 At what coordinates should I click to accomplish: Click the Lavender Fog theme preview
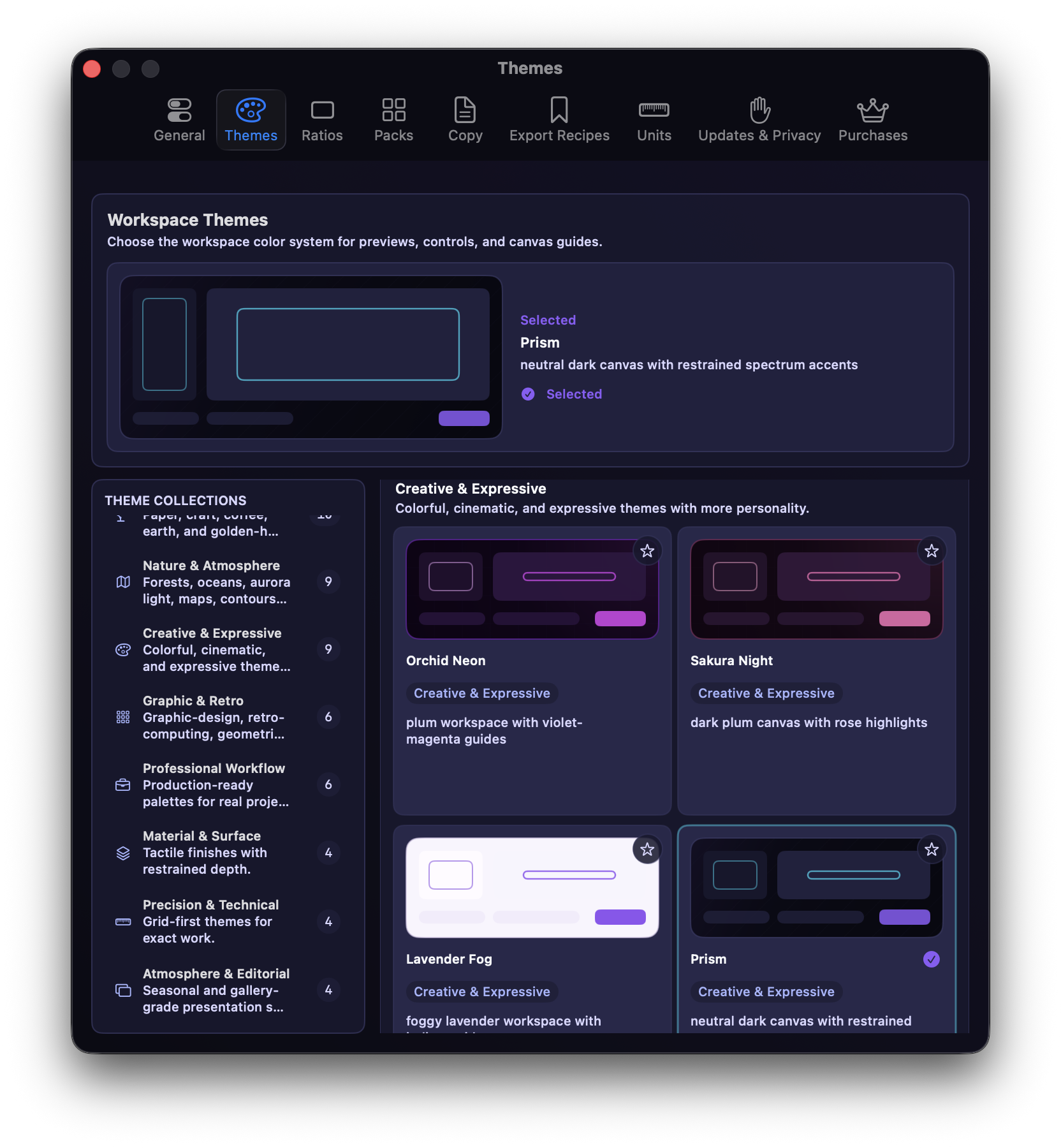[x=532, y=888]
